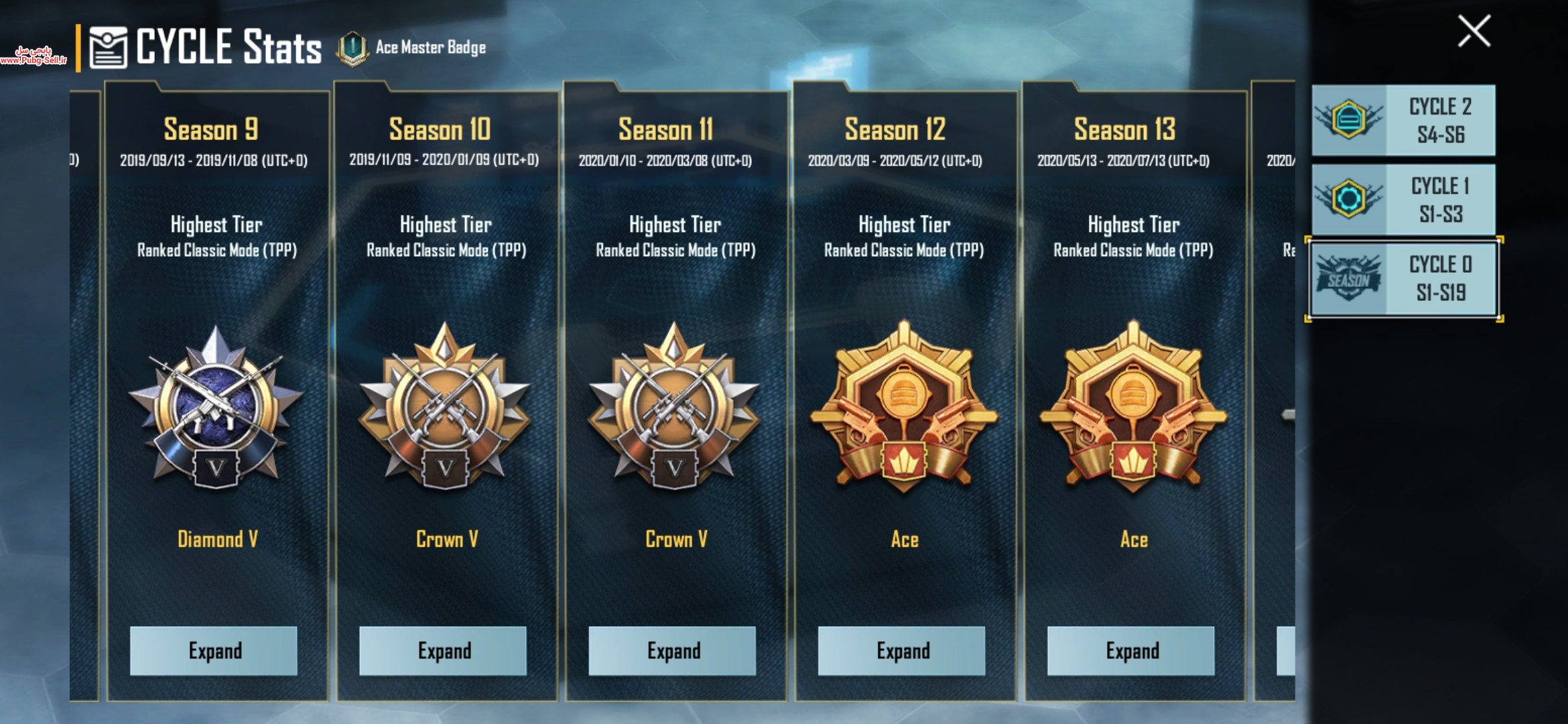Click the Season 12 card title

895,129
